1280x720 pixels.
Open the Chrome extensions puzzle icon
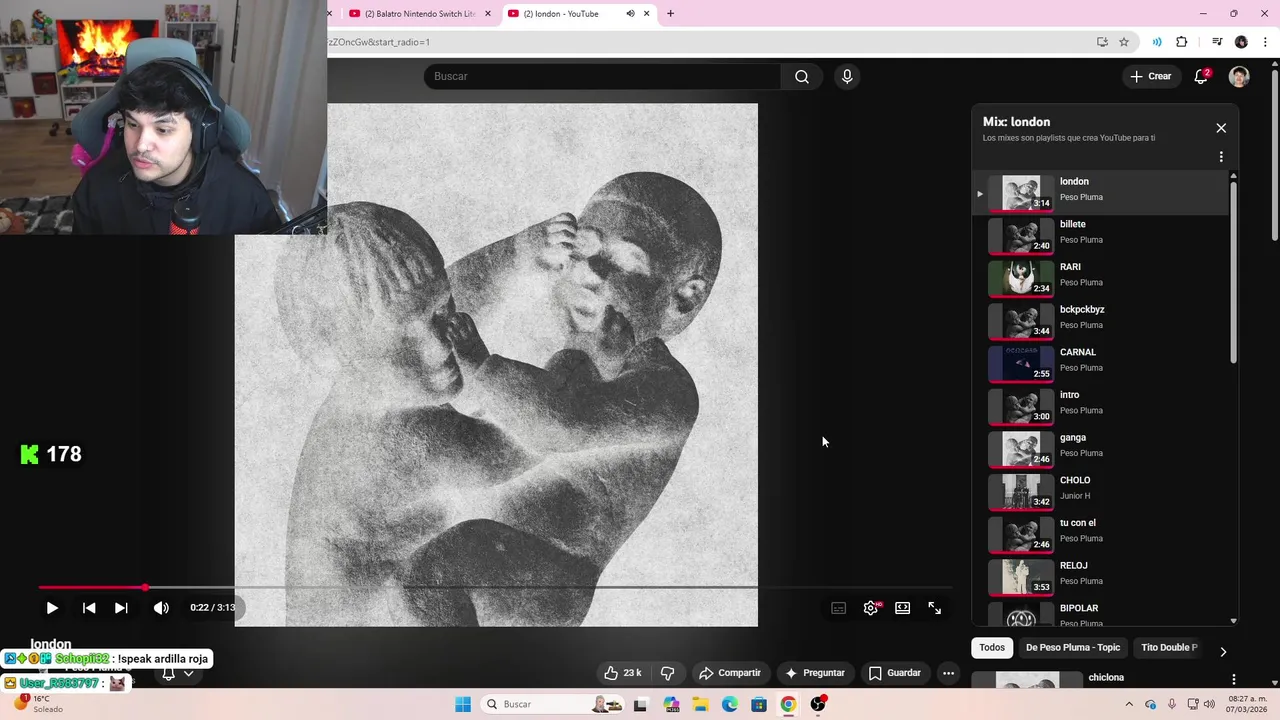tap(1182, 42)
